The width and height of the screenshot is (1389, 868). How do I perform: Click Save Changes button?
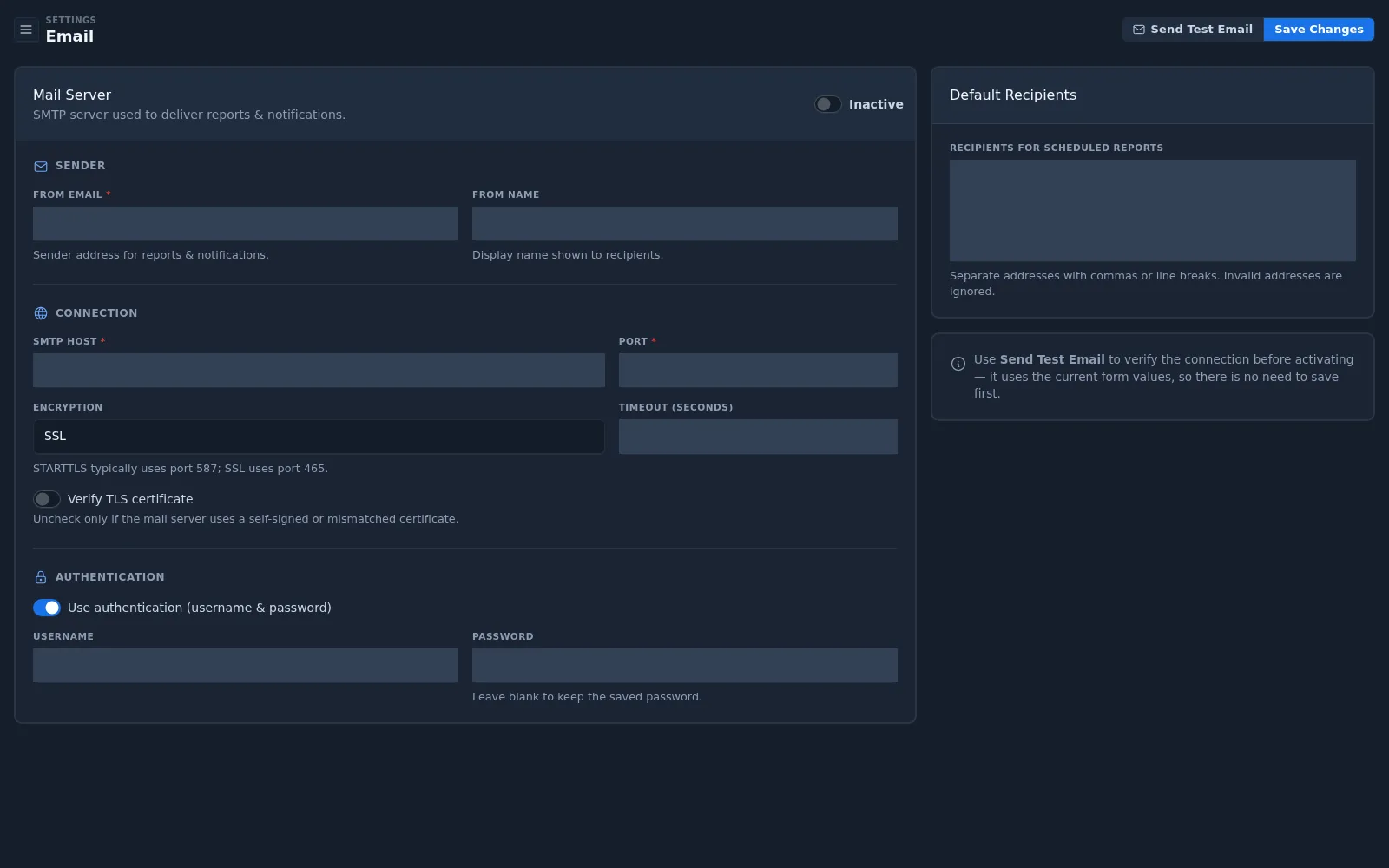1319,30
